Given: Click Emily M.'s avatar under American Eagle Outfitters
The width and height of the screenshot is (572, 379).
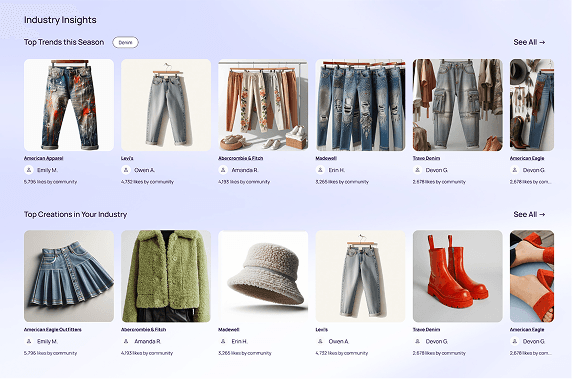Looking at the screenshot, I should click(28, 341).
